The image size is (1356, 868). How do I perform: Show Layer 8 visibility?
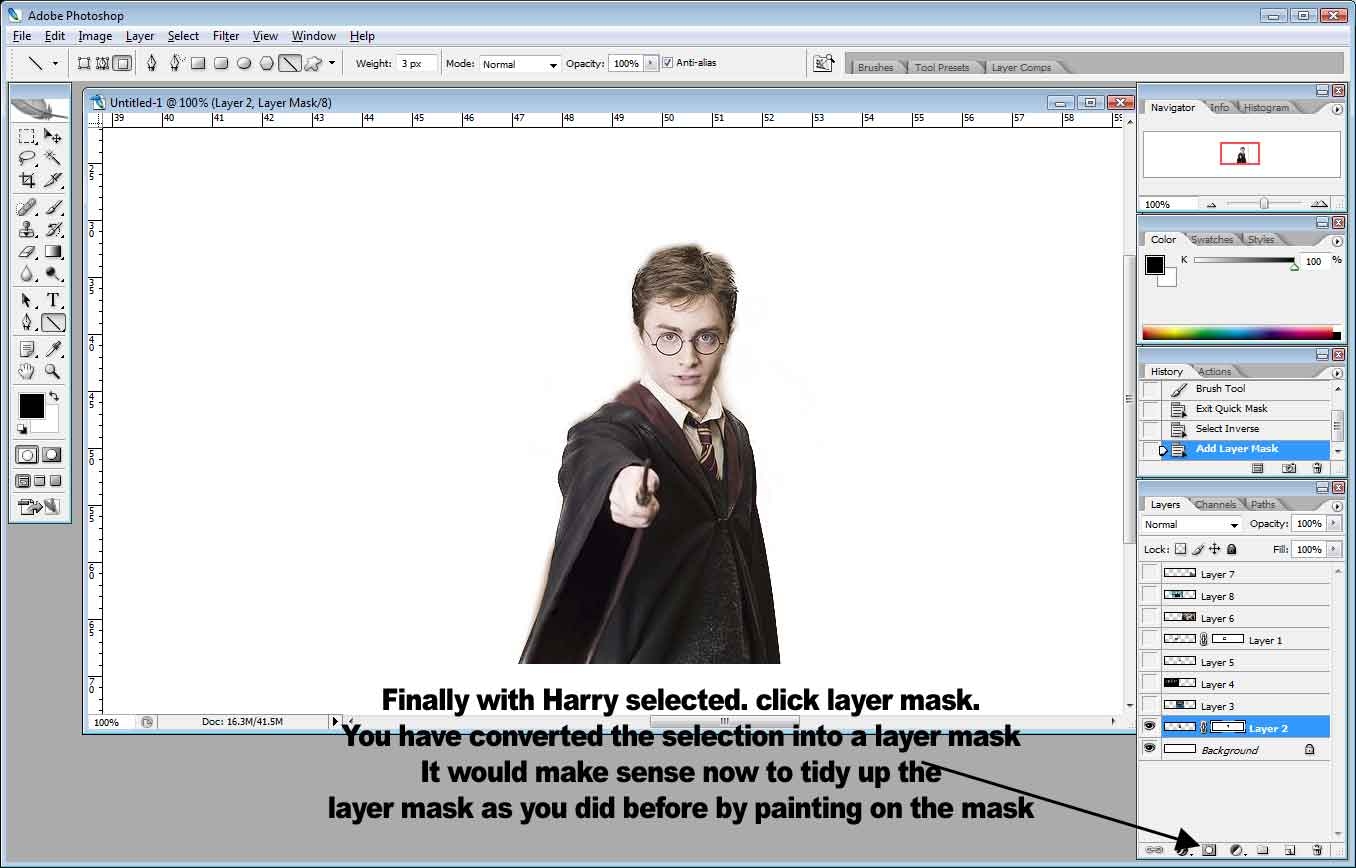point(1150,595)
